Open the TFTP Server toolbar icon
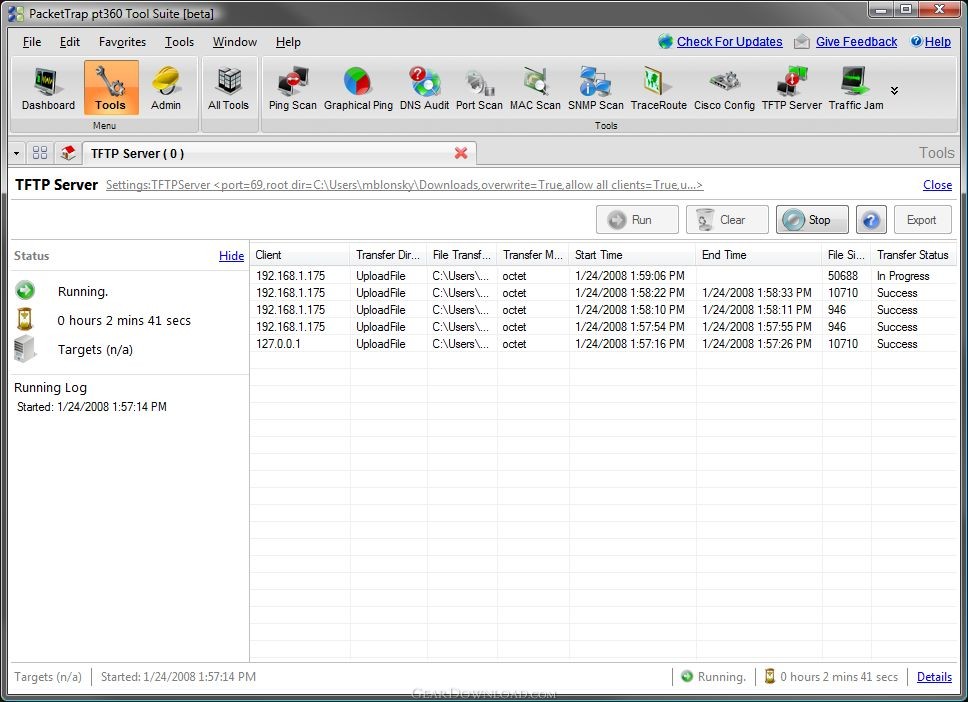The width and height of the screenshot is (968, 702). [791, 88]
